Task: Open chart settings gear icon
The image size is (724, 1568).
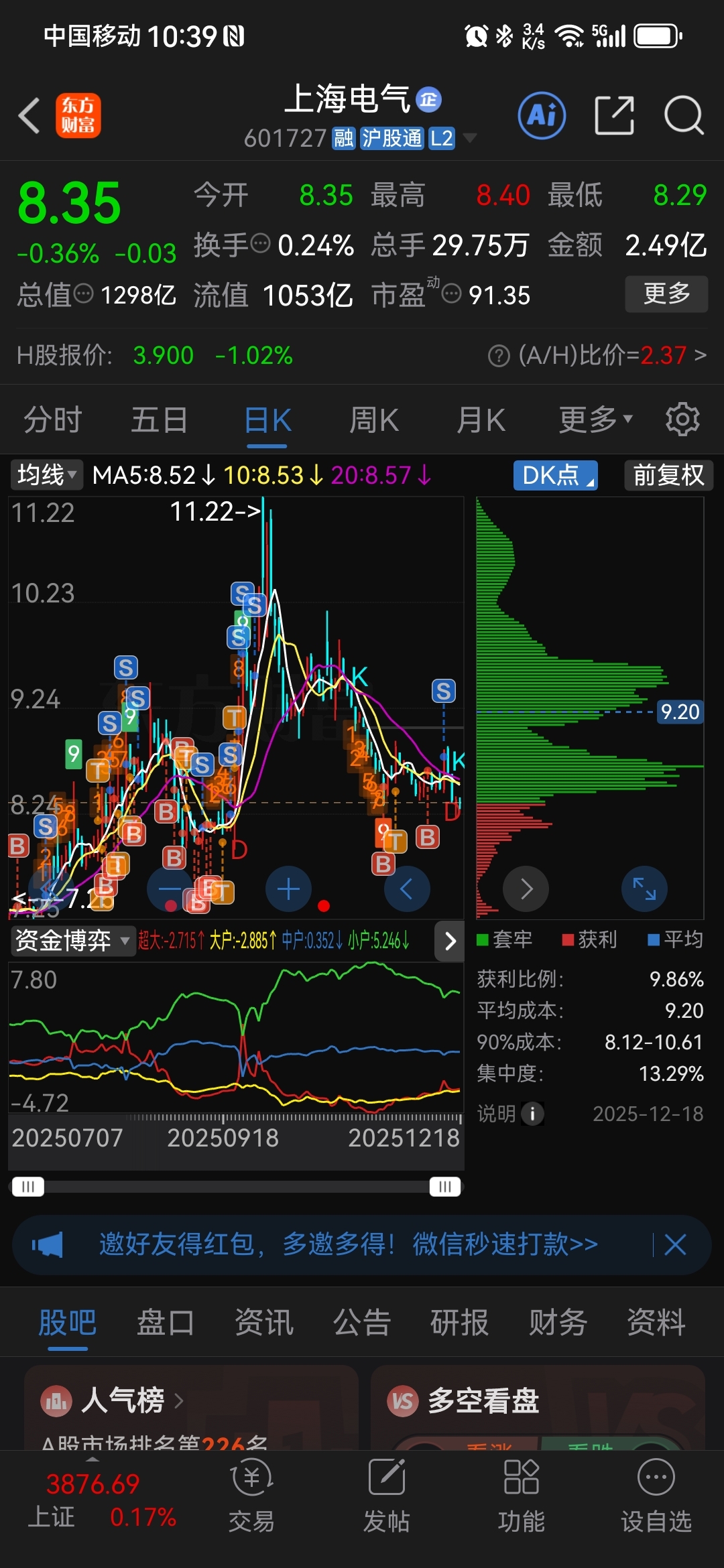Action: (x=682, y=419)
